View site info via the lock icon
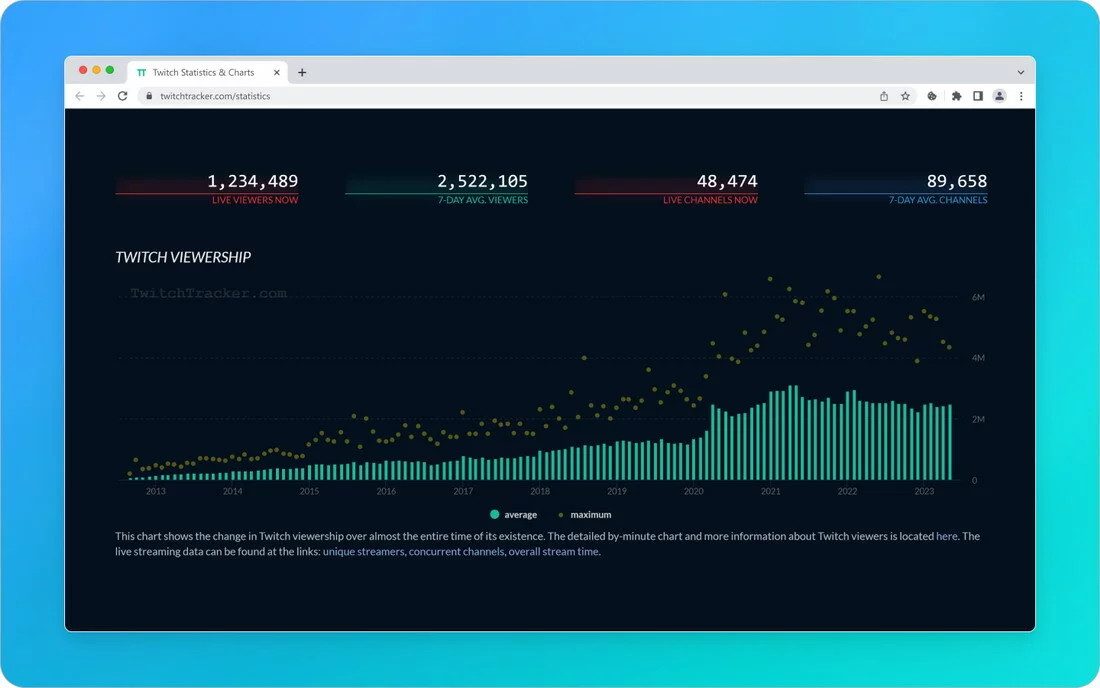The image size is (1100, 688). [149, 96]
